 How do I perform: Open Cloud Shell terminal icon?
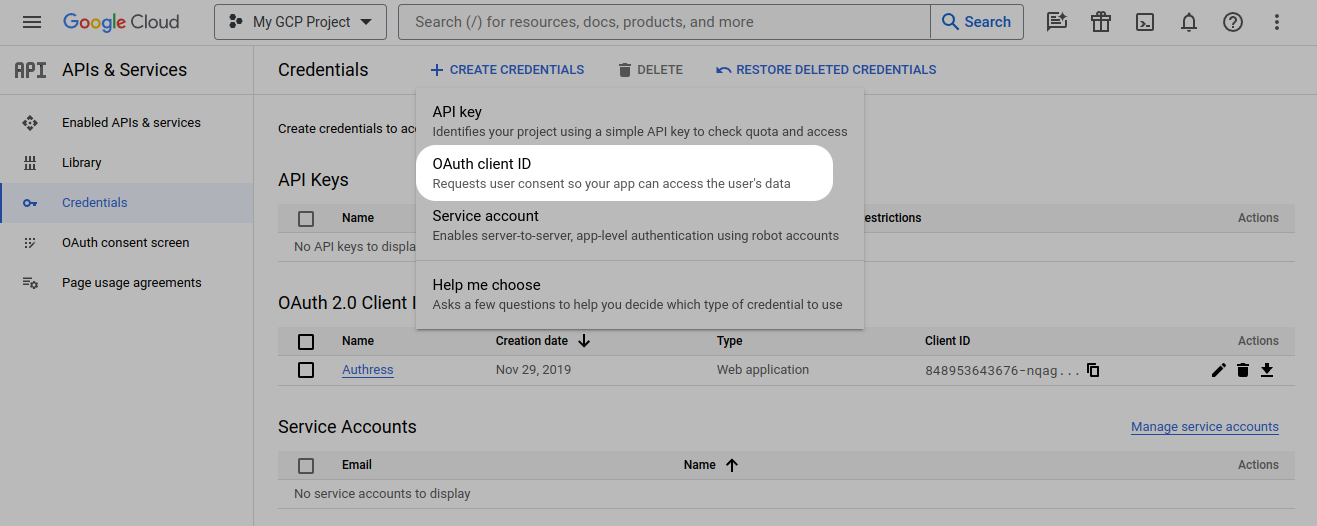tap(1145, 22)
